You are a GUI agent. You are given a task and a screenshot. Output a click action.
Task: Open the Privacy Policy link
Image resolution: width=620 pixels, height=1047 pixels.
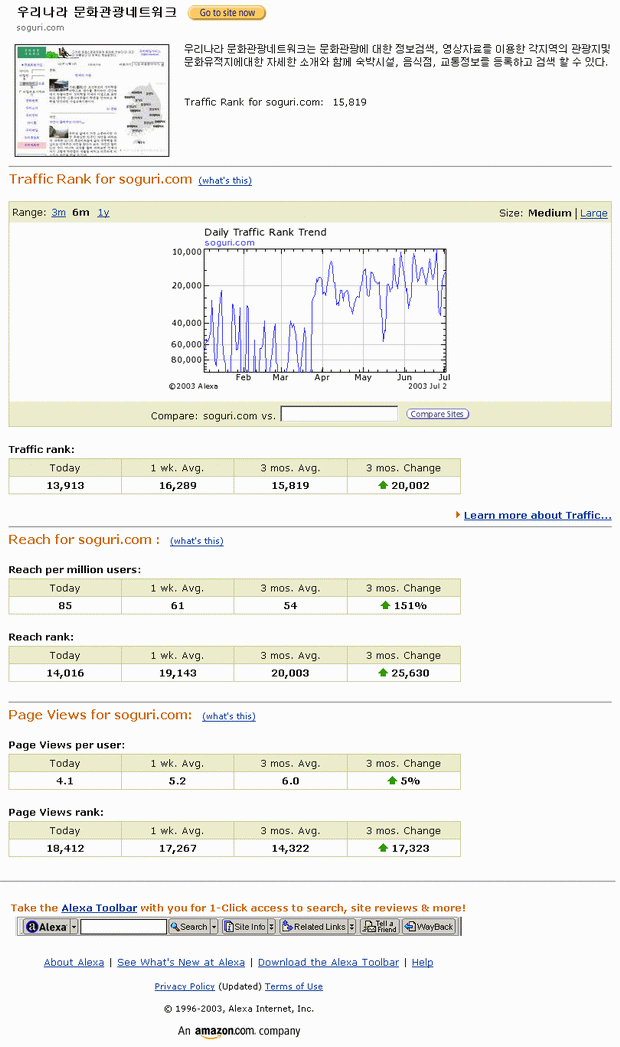point(185,986)
